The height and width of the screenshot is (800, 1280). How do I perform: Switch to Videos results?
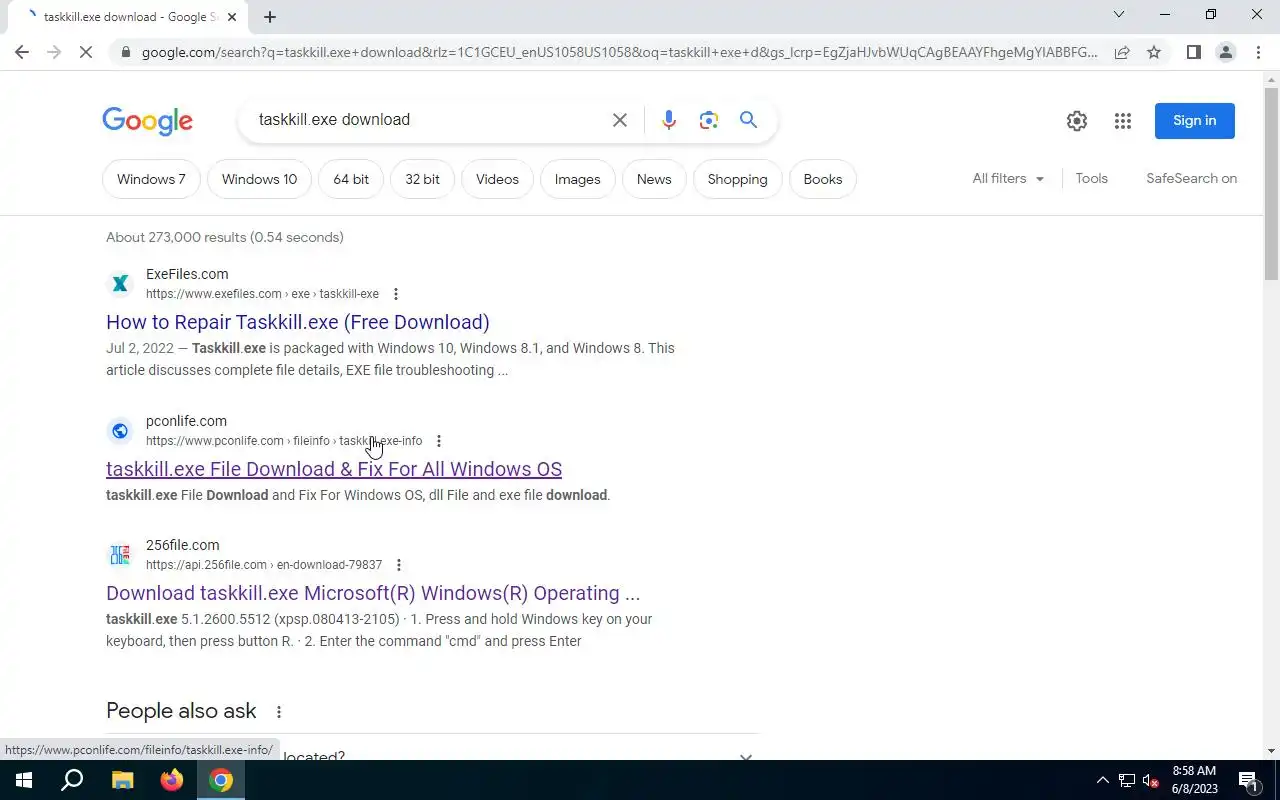pyautogui.click(x=497, y=180)
